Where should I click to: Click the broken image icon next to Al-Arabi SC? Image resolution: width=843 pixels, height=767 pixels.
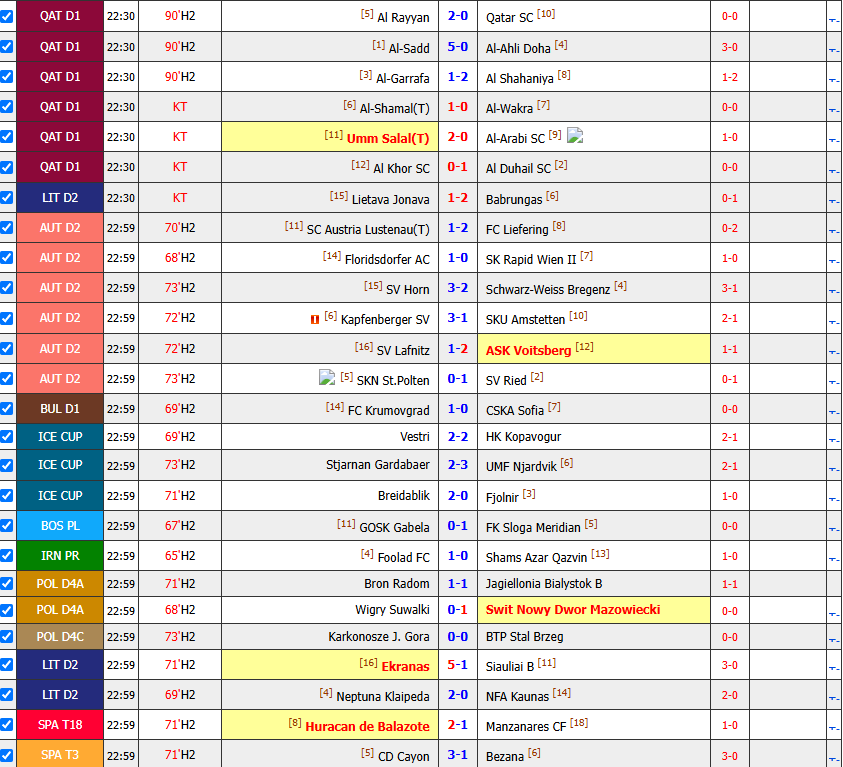575,135
